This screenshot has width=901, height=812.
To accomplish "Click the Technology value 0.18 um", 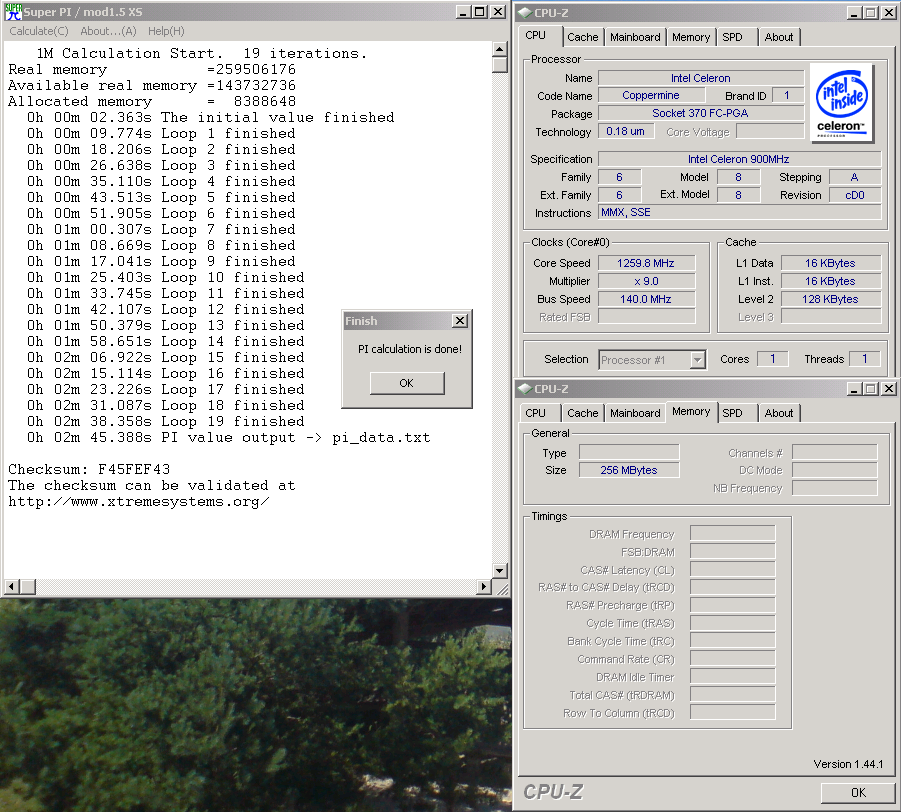I will point(626,132).
